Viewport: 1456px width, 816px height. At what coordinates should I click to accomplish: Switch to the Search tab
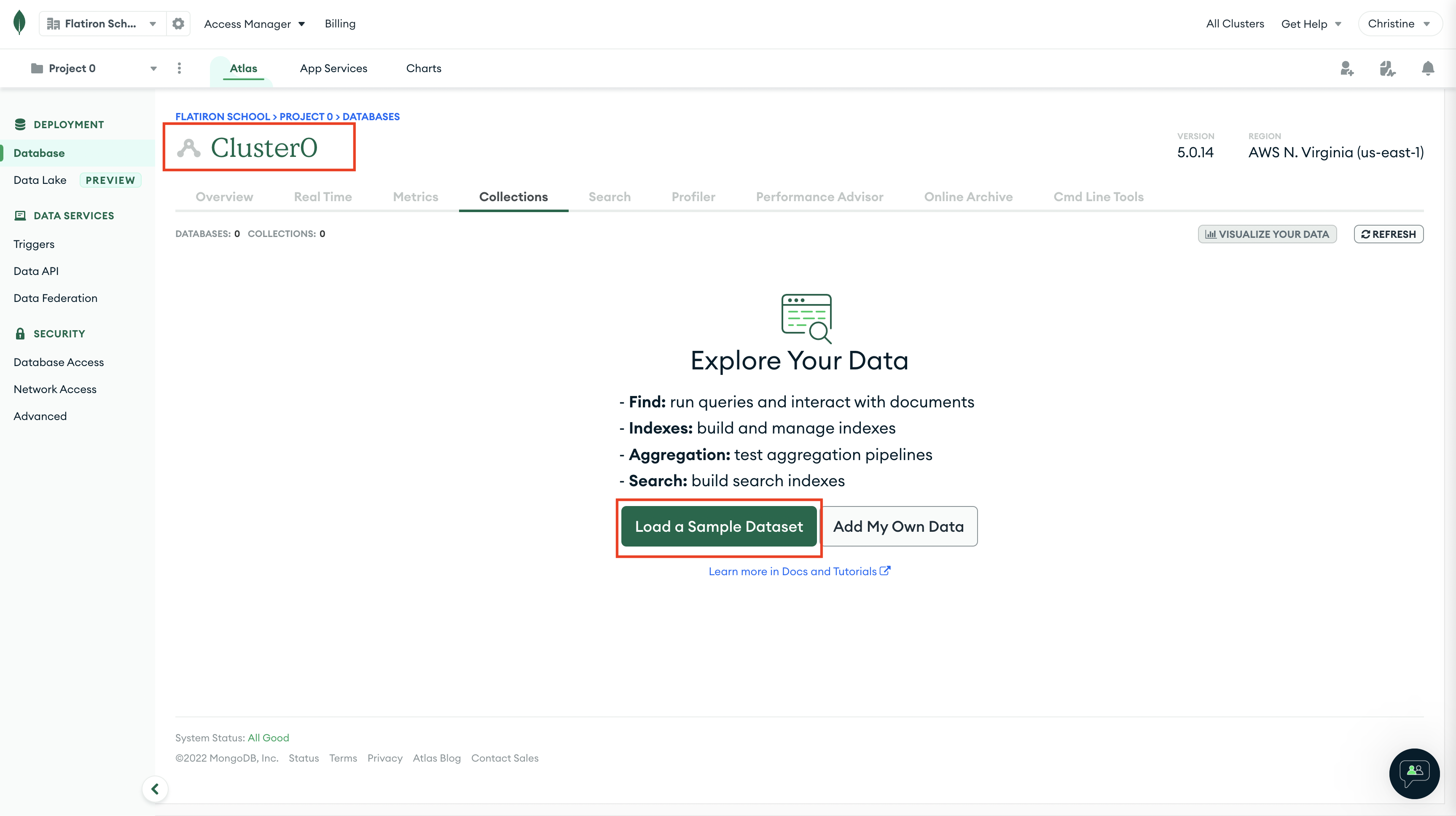coord(609,196)
